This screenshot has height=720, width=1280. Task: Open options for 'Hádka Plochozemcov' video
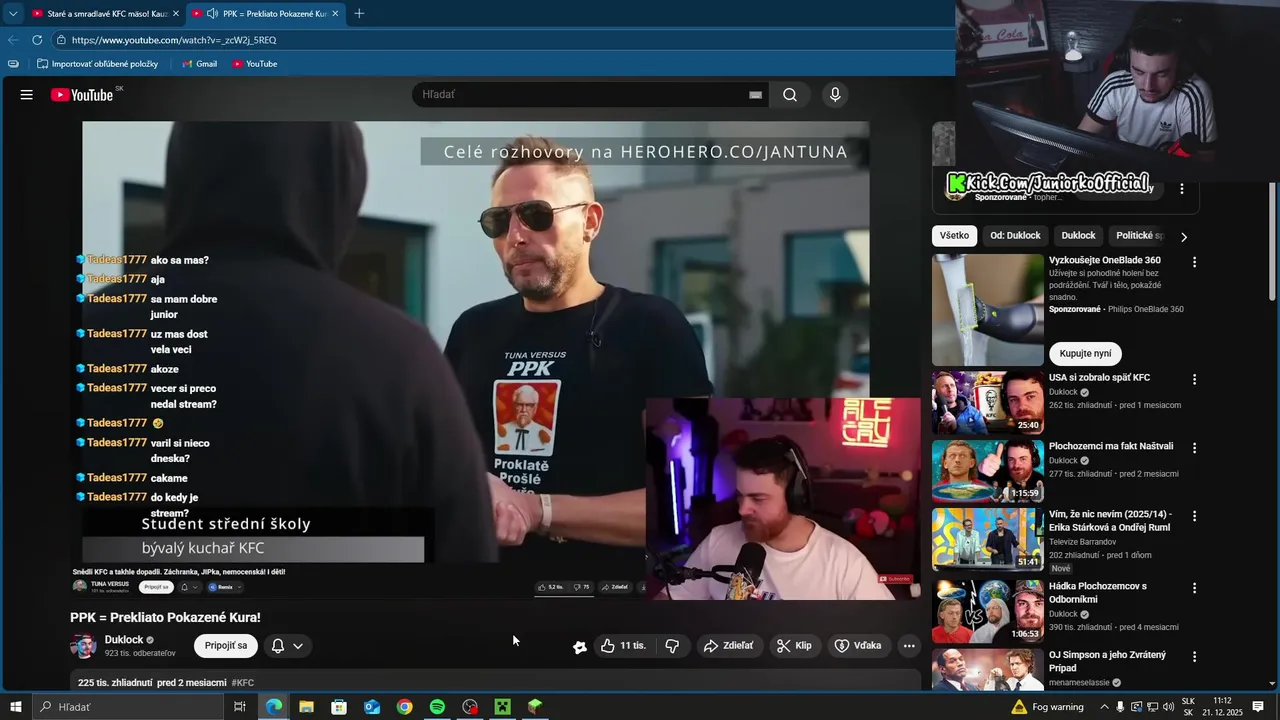pyautogui.click(x=1194, y=588)
